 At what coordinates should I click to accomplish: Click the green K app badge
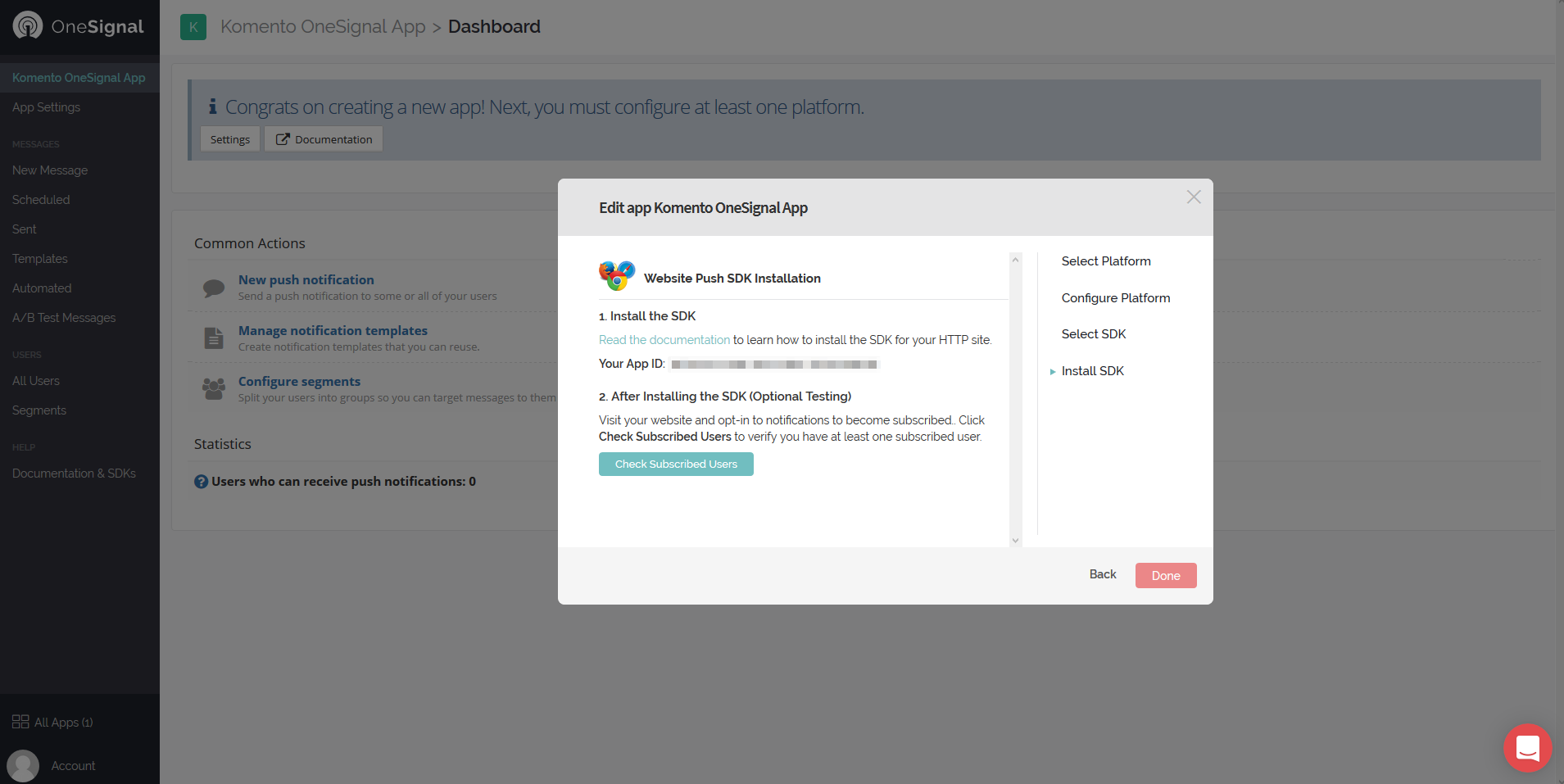(193, 27)
